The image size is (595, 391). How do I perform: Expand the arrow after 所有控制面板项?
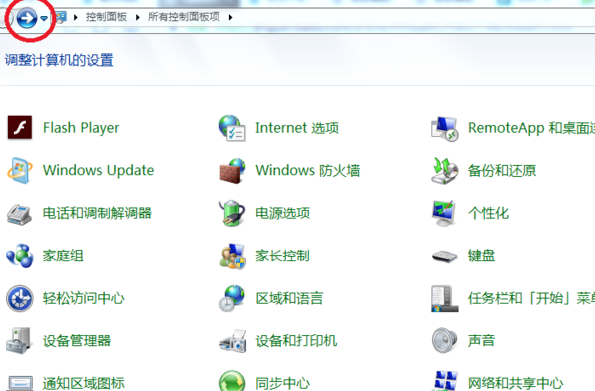230,17
